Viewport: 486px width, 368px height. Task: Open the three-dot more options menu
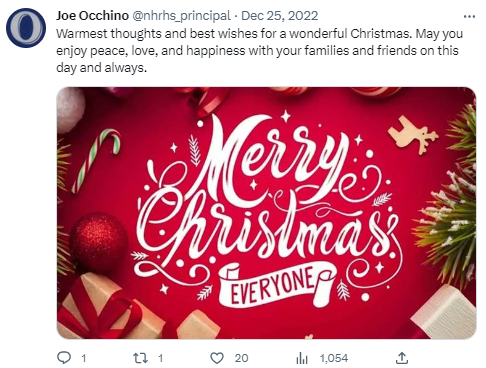[469, 16]
